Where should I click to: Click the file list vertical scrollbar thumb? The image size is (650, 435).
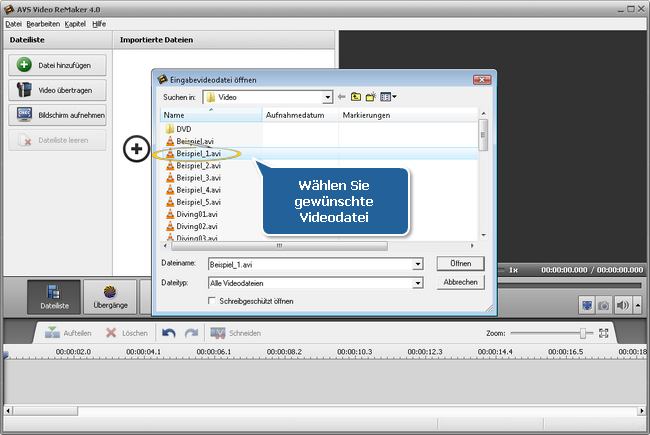(x=483, y=135)
